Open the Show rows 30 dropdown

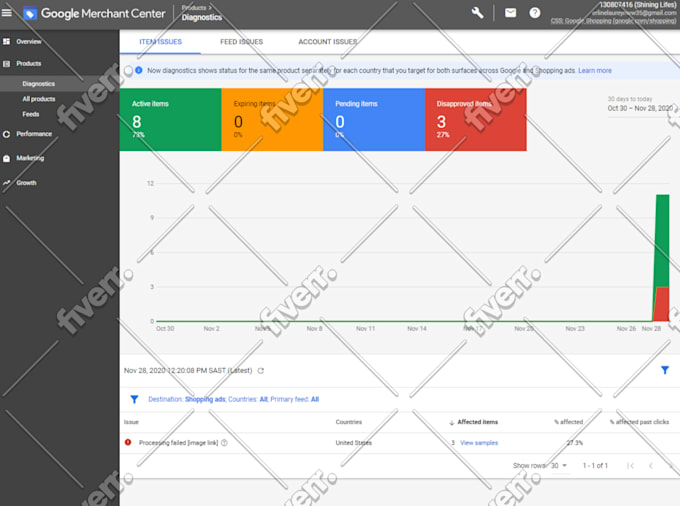click(x=559, y=466)
